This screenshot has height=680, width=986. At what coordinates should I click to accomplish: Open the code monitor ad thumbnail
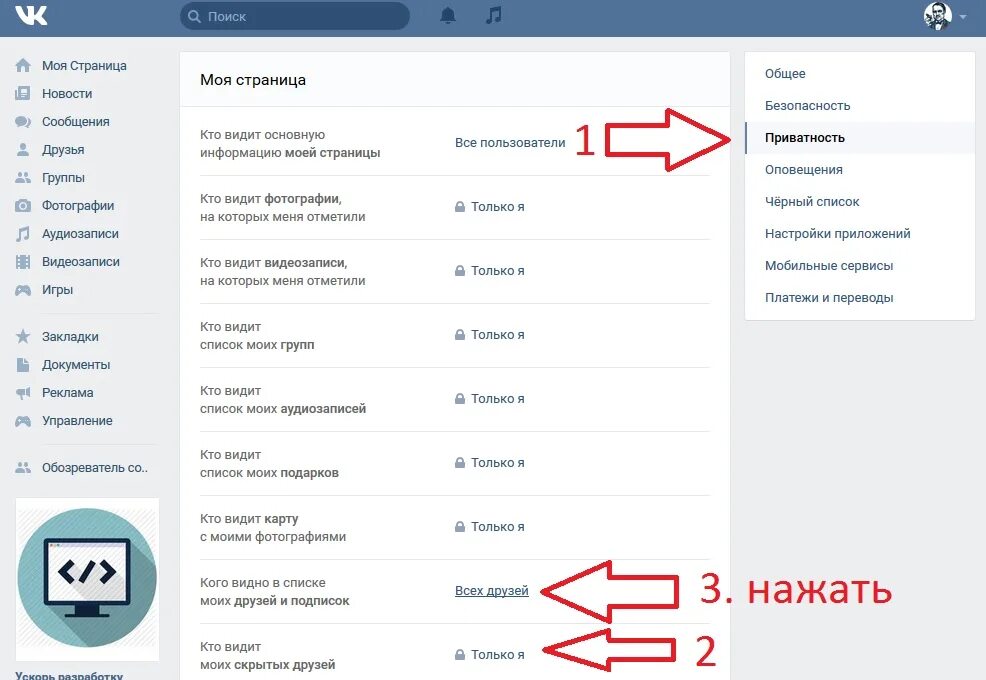(x=87, y=579)
